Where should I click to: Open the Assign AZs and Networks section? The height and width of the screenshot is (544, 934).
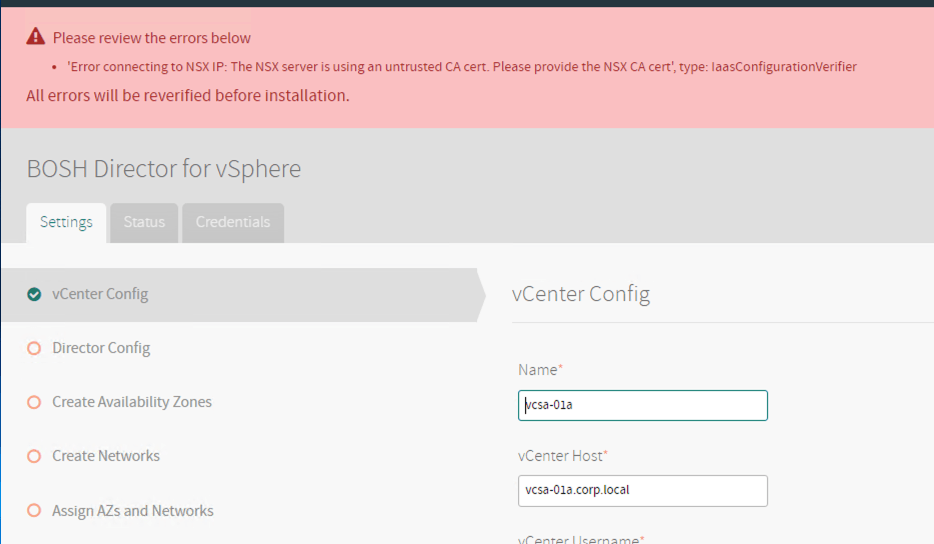[x=133, y=511]
